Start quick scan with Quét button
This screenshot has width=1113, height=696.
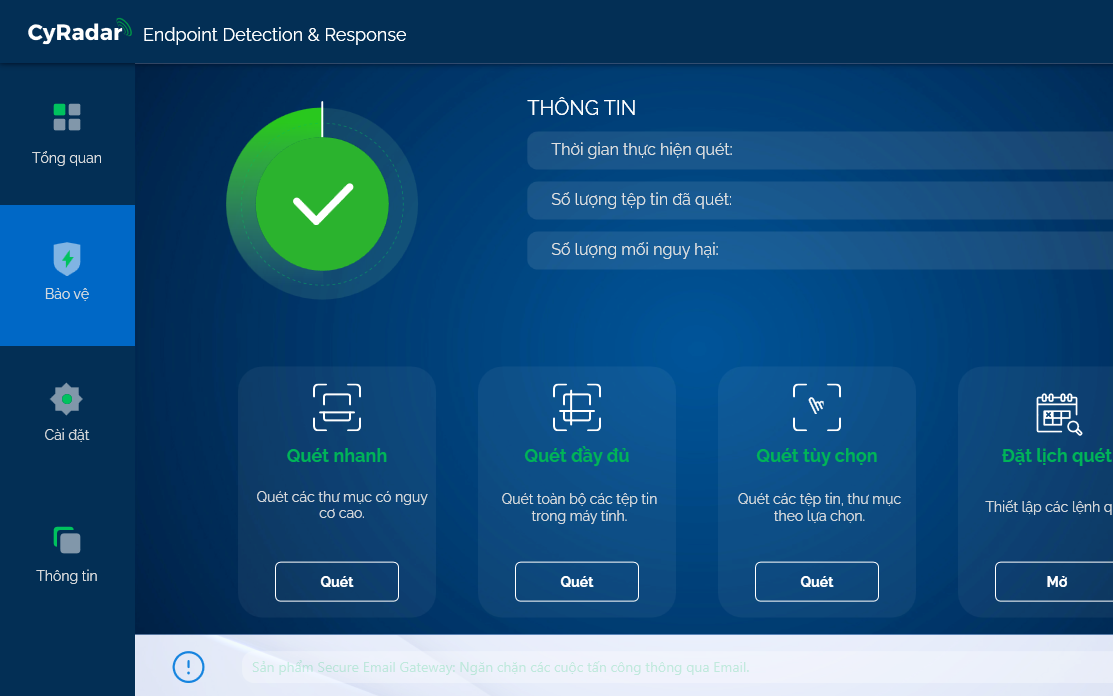337,582
